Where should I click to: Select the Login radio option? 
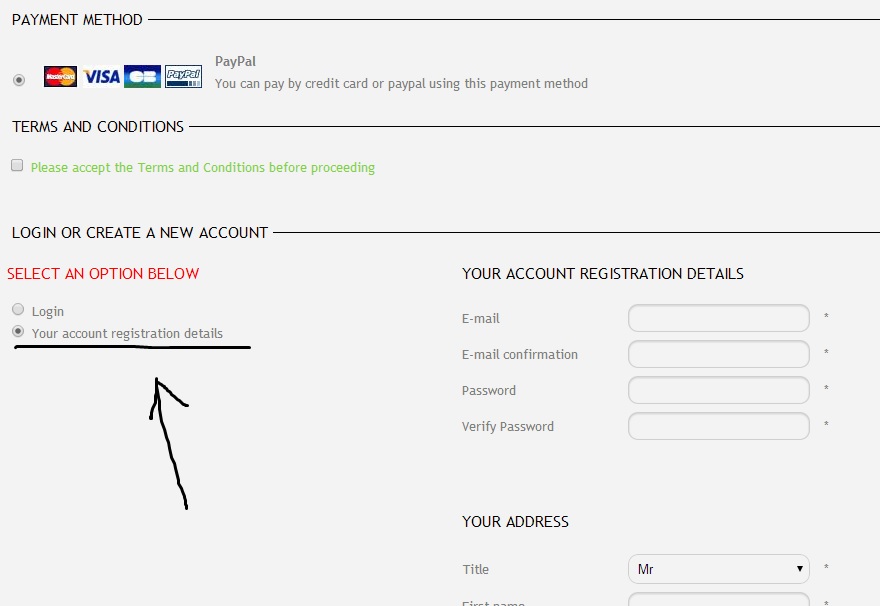click(18, 310)
